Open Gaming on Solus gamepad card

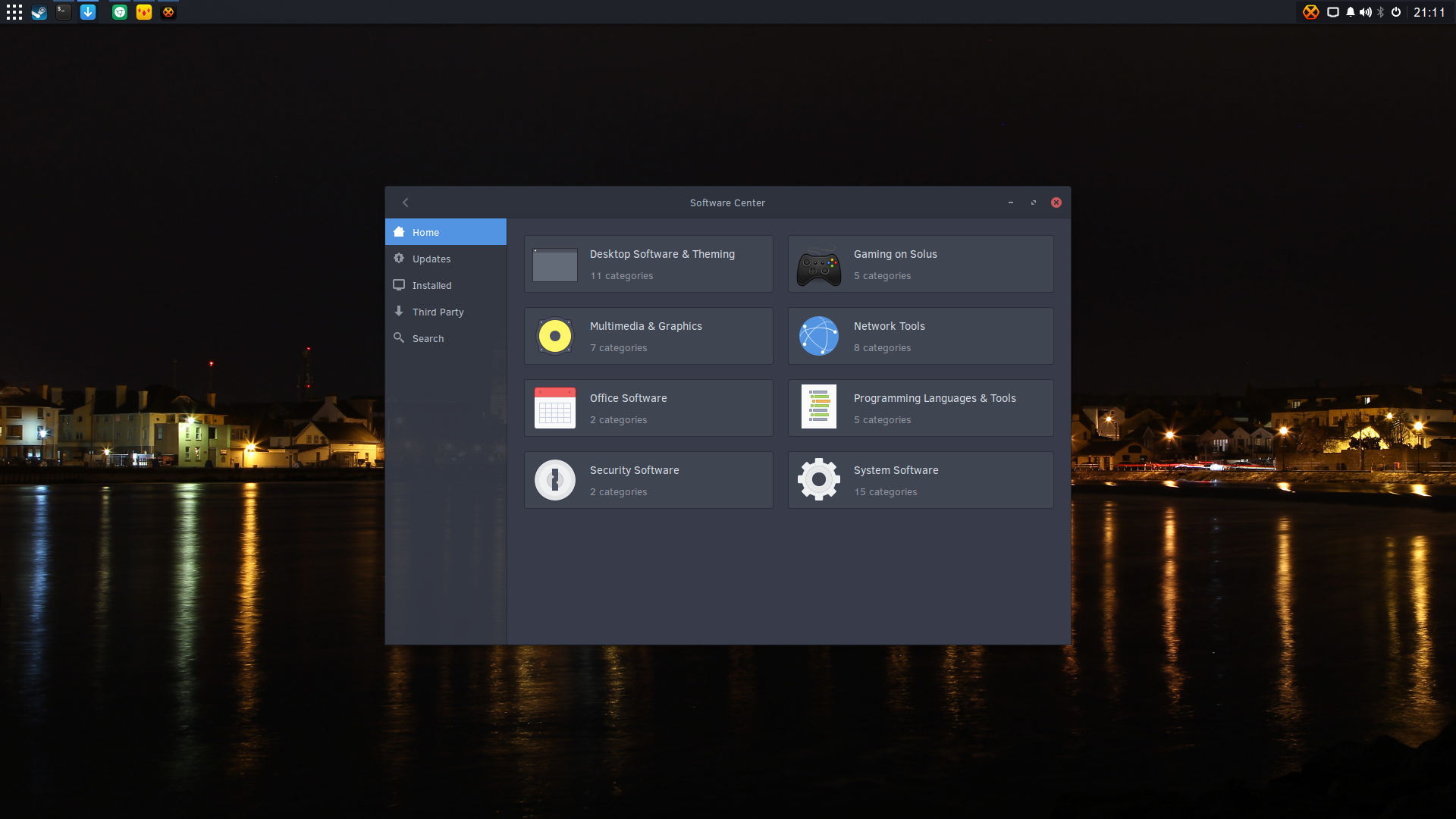[921, 264]
